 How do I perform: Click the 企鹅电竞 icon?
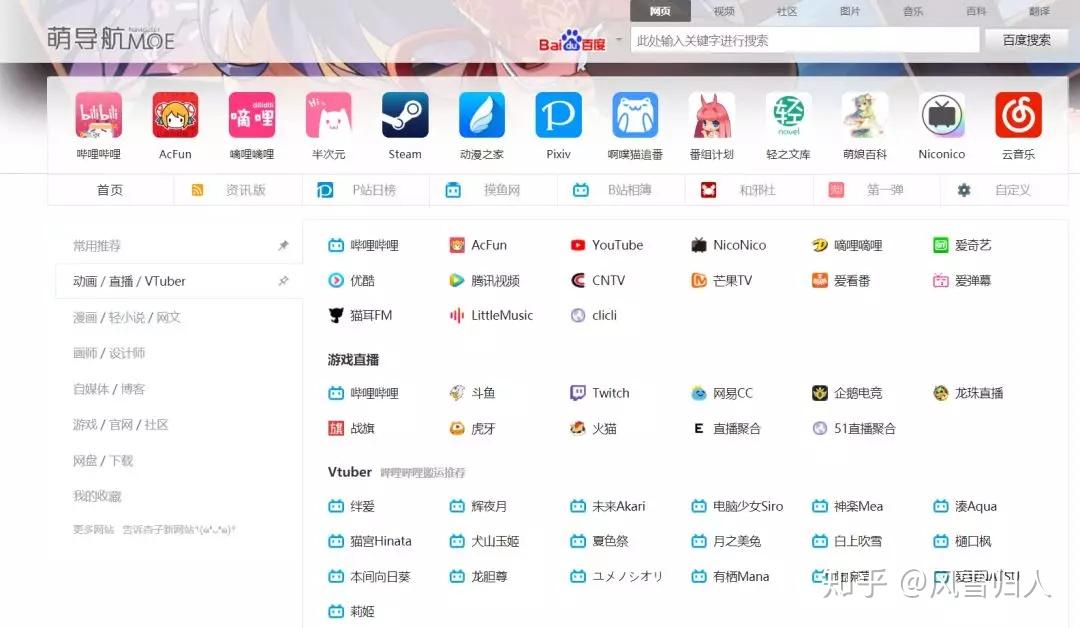(820, 393)
